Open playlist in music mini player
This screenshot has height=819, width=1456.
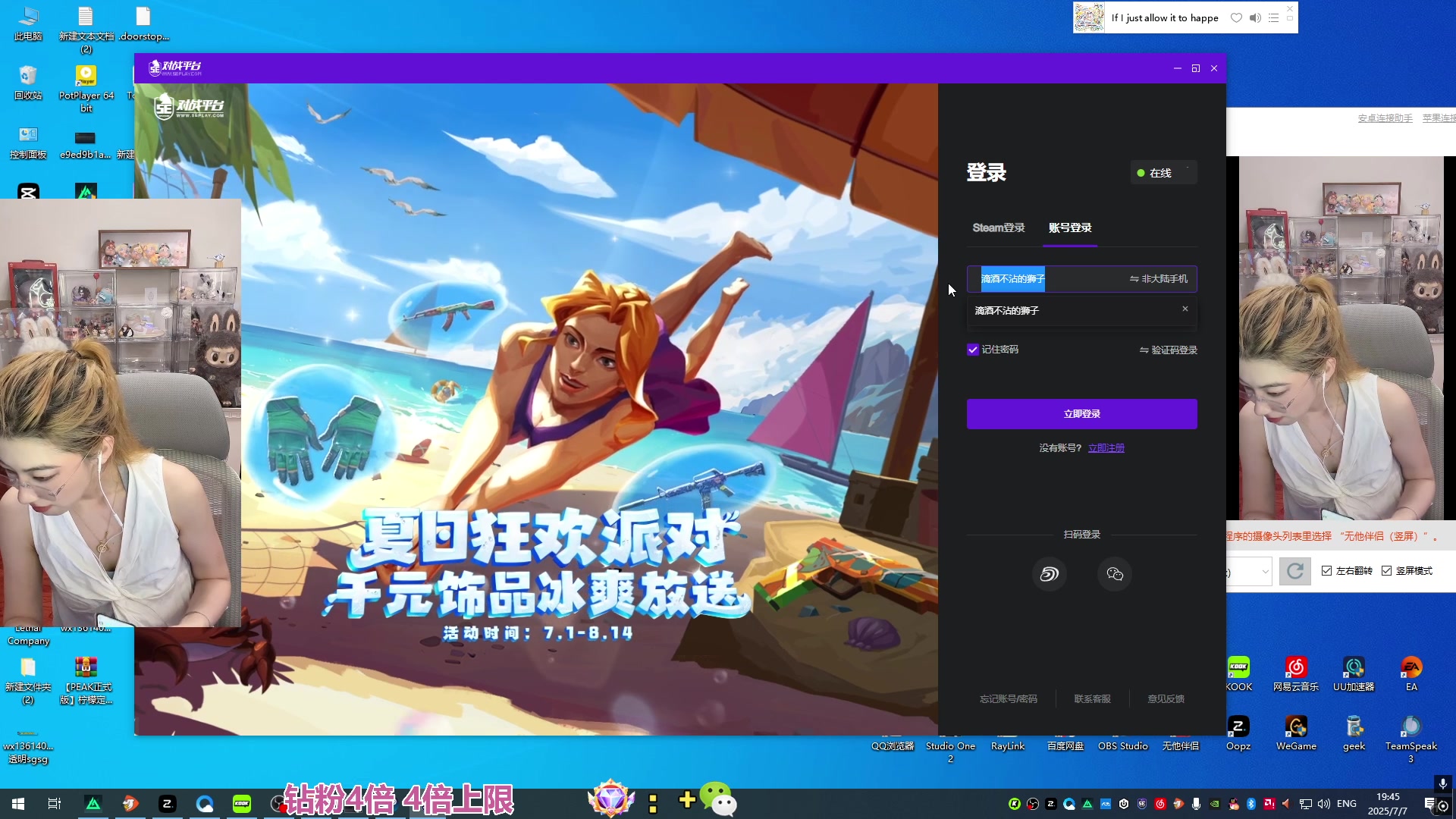tap(1274, 18)
